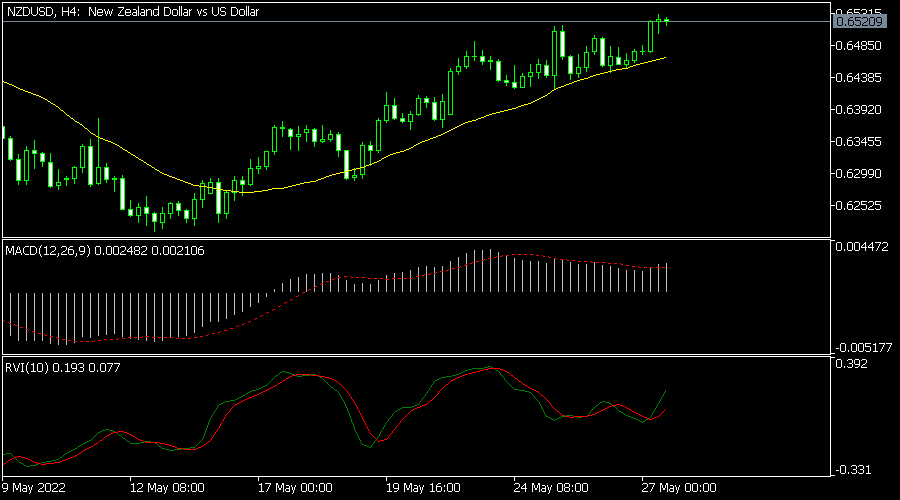Click MACD scale value -0.005177

pyautogui.click(x=864, y=347)
